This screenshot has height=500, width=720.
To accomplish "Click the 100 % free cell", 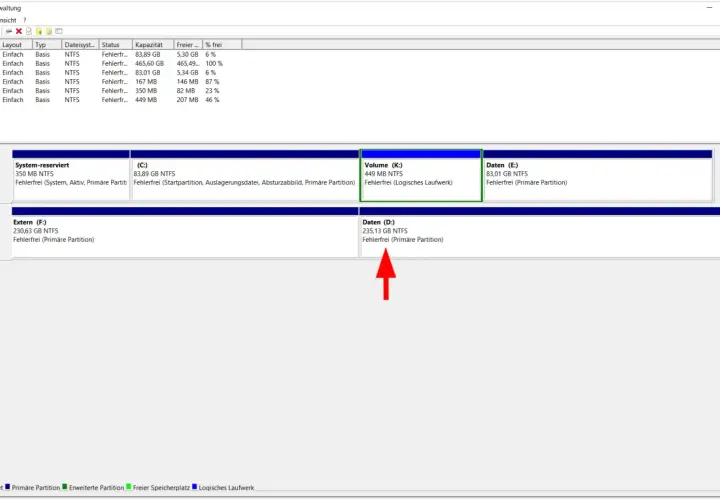I will coord(214,63).
